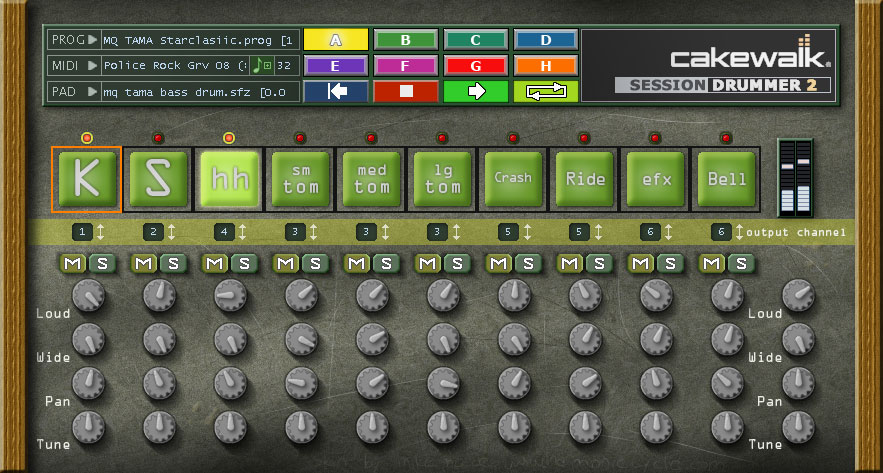
Task: Select pattern E purple button
Action: [336, 66]
